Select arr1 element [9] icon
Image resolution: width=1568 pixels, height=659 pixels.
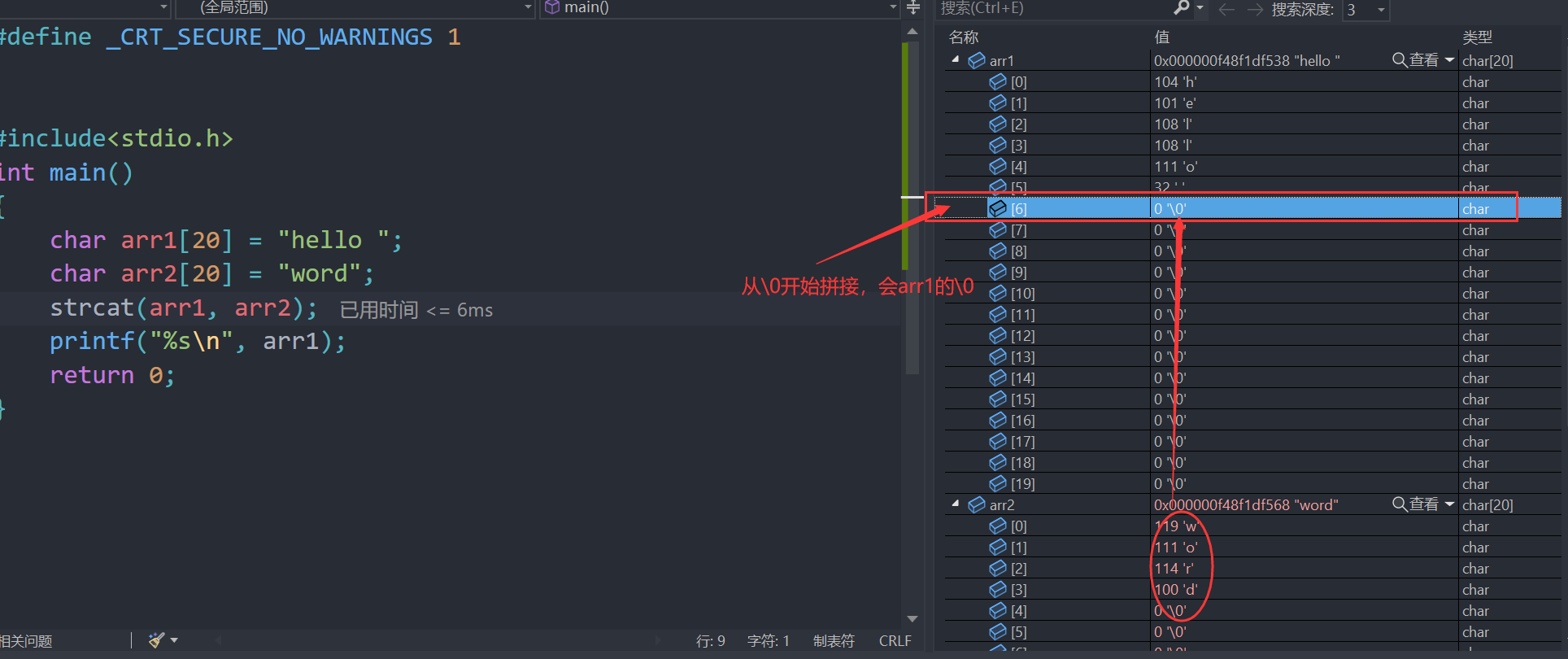pyautogui.click(x=998, y=272)
